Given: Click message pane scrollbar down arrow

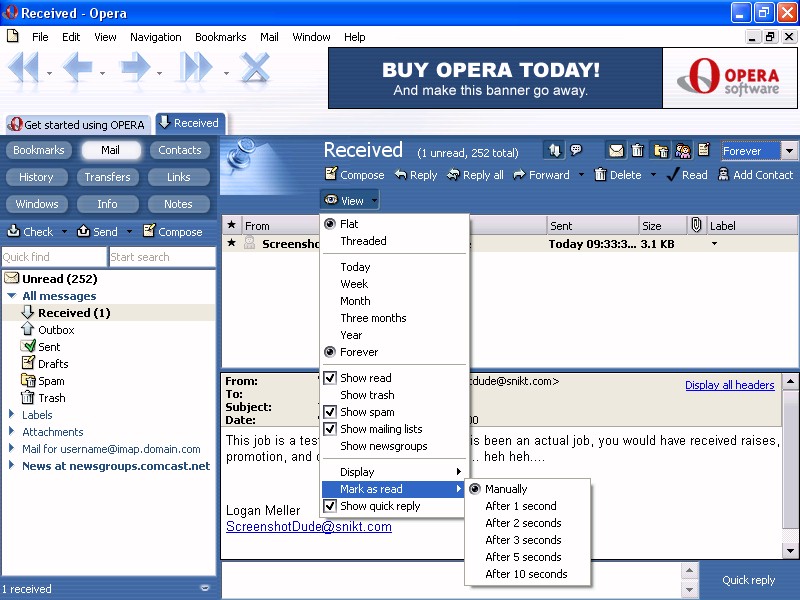Looking at the screenshot, I should pyautogui.click(x=790, y=551).
